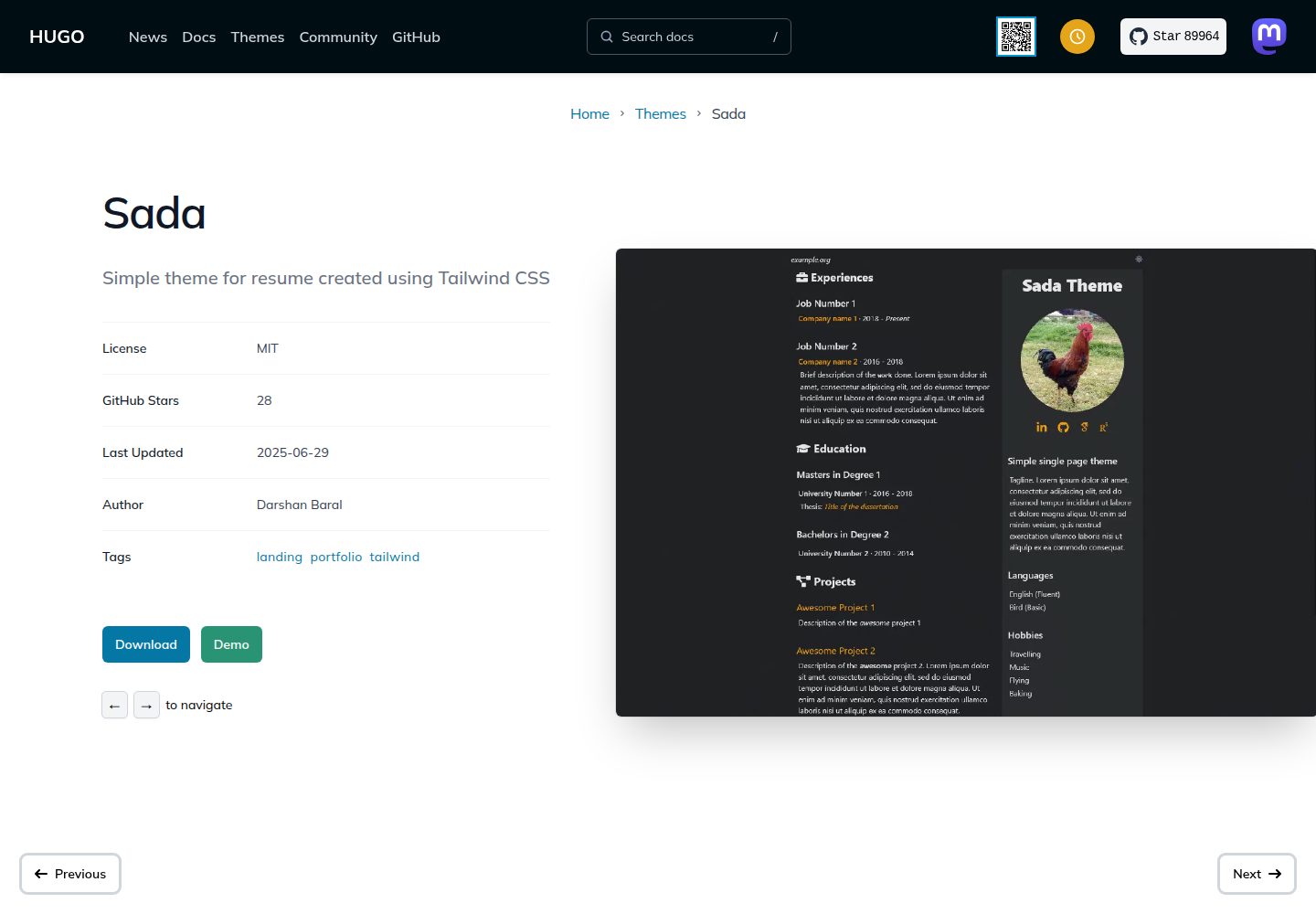Click the Download button
Image resolution: width=1316 pixels, height=914 pixels.
tap(146, 644)
